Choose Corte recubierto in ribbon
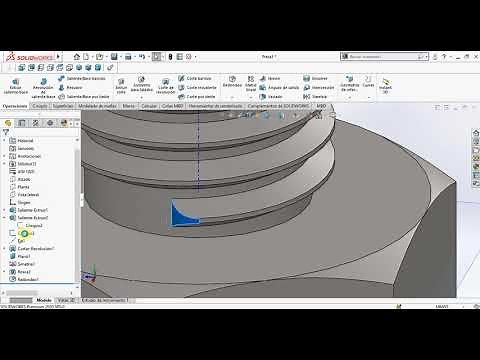The height and width of the screenshot is (360, 480). point(197,87)
